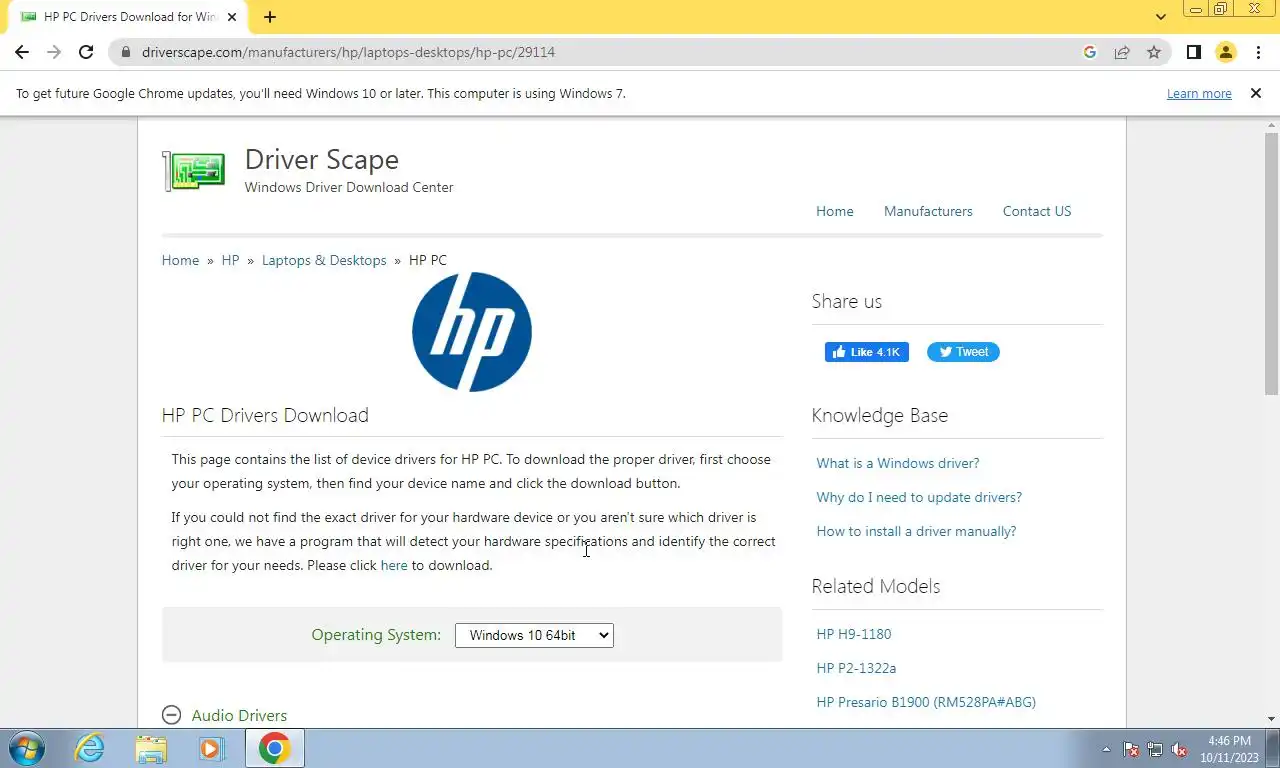Open the Home navigation menu item
This screenshot has height=768, width=1280.
tap(835, 211)
